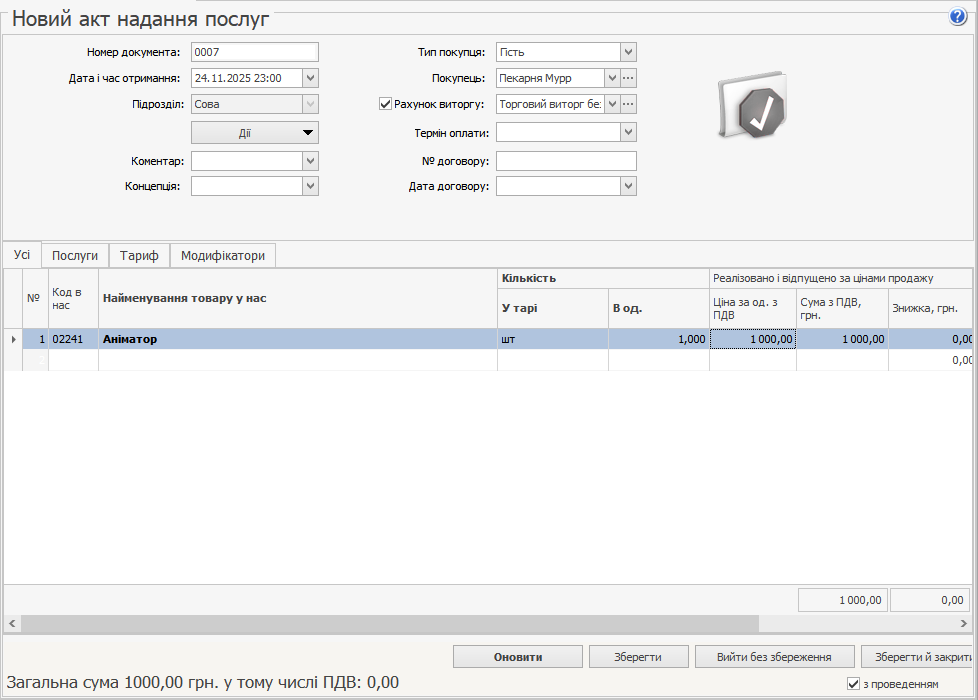This screenshot has height=700, width=978.
Task: Click left arrow of horizontal scrollbar
Action: pyautogui.click(x=11, y=623)
